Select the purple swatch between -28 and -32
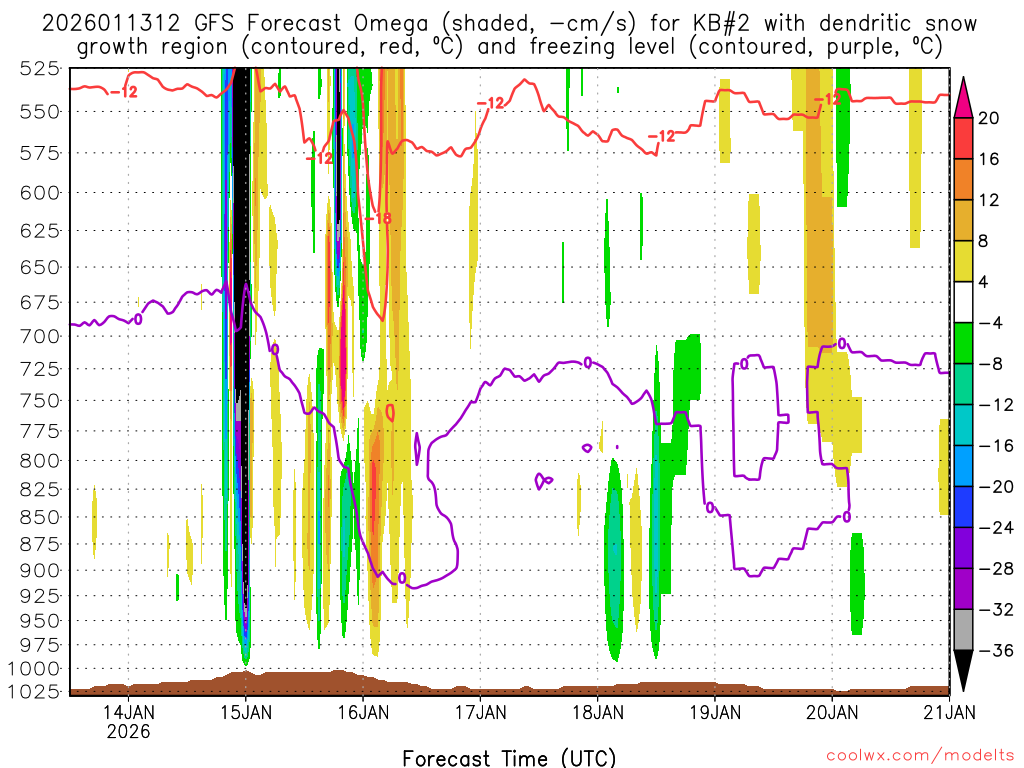The image size is (1024, 768). coord(963,588)
